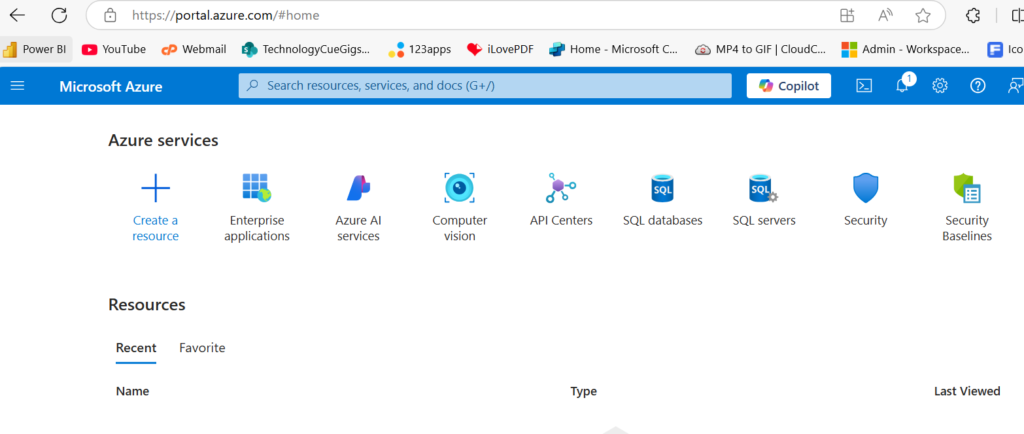
Task: Open SQL servers service
Action: (x=763, y=188)
